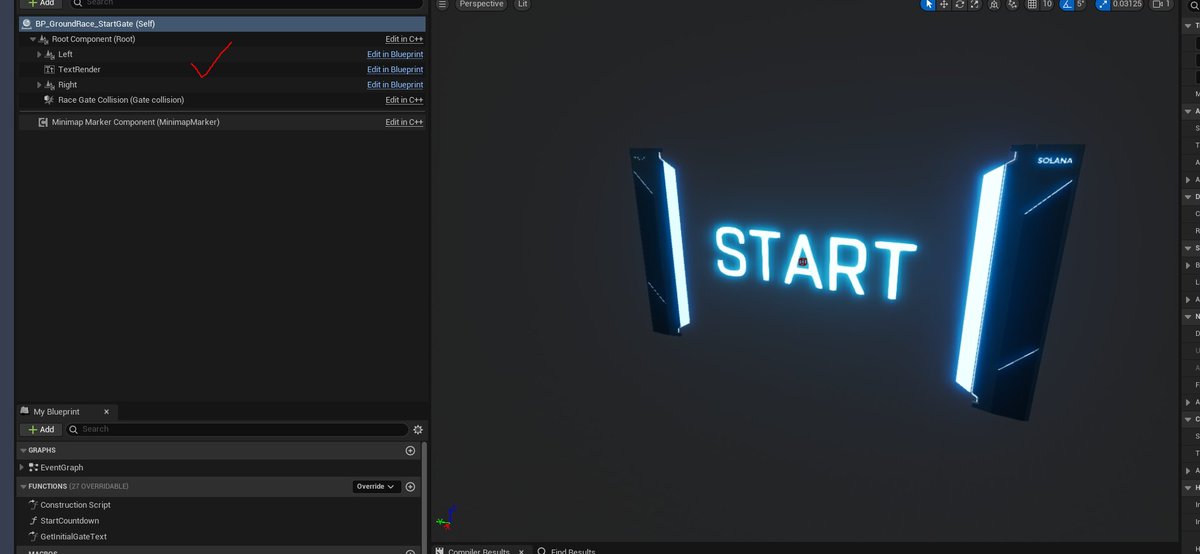Close the My Blueprint tab
The width and height of the screenshot is (1200, 554).
108,411
